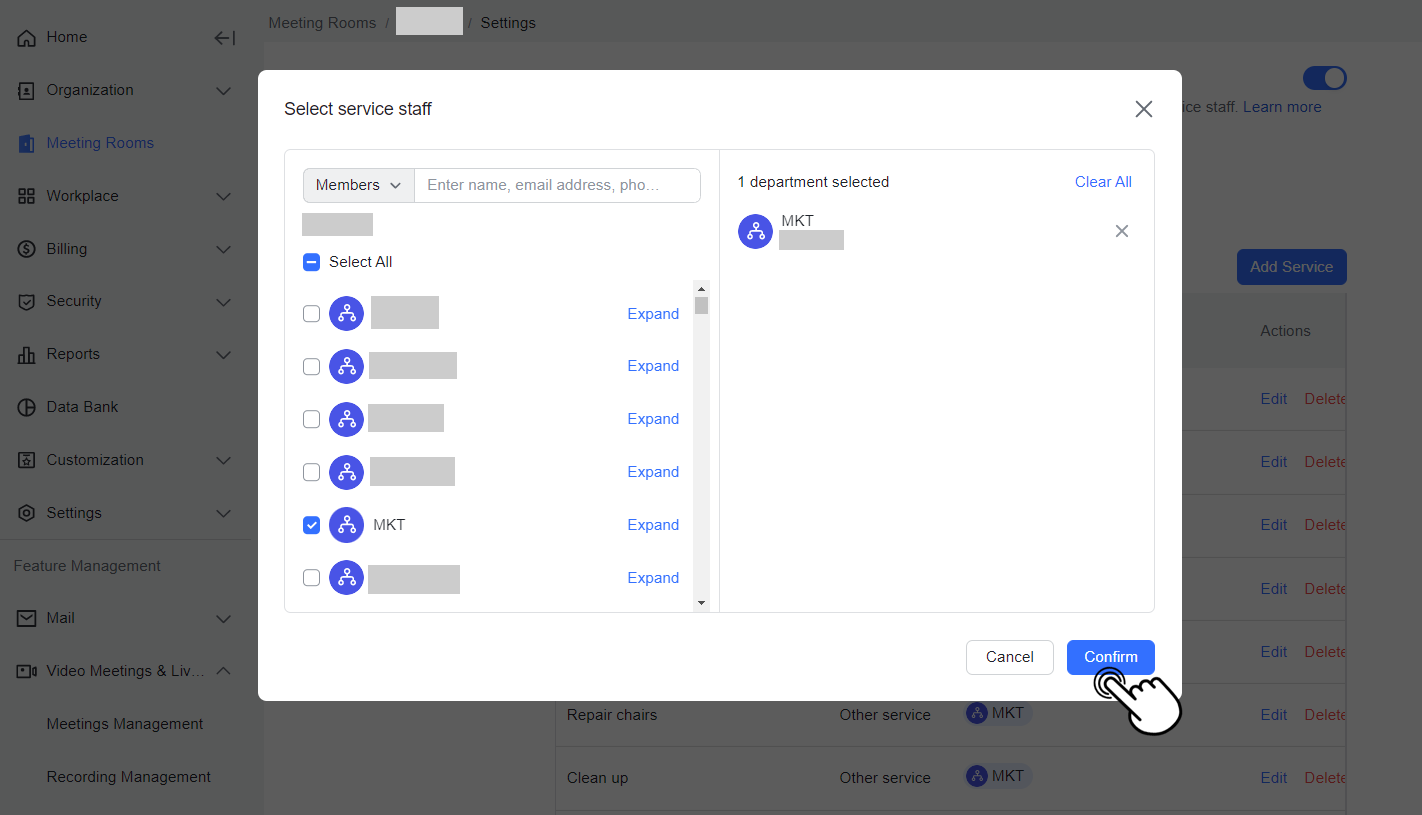The height and width of the screenshot is (815, 1422).
Task: Open the Members dropdown
Action: point(359,185)
